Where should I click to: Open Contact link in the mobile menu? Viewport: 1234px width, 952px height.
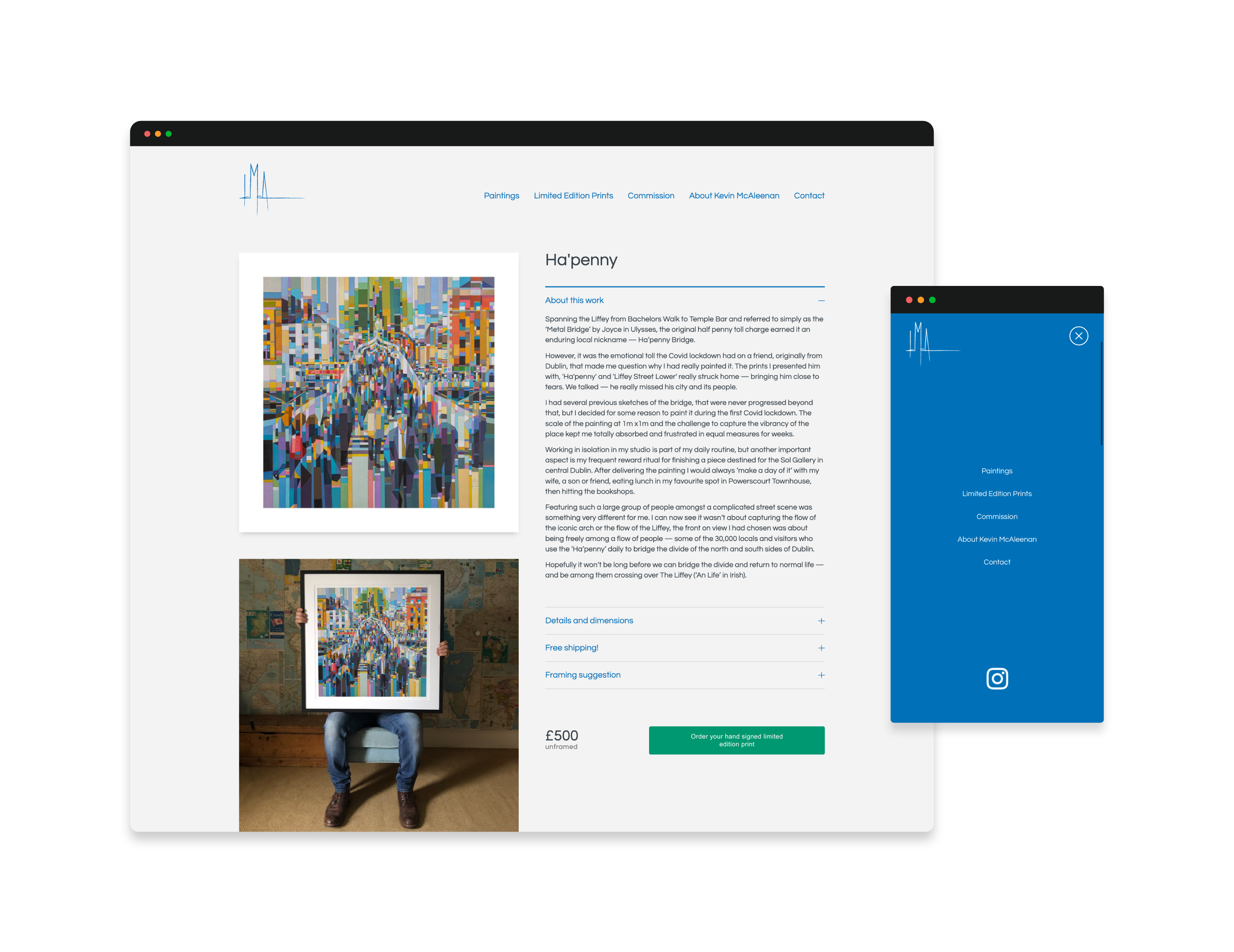[x=997, y=562]
